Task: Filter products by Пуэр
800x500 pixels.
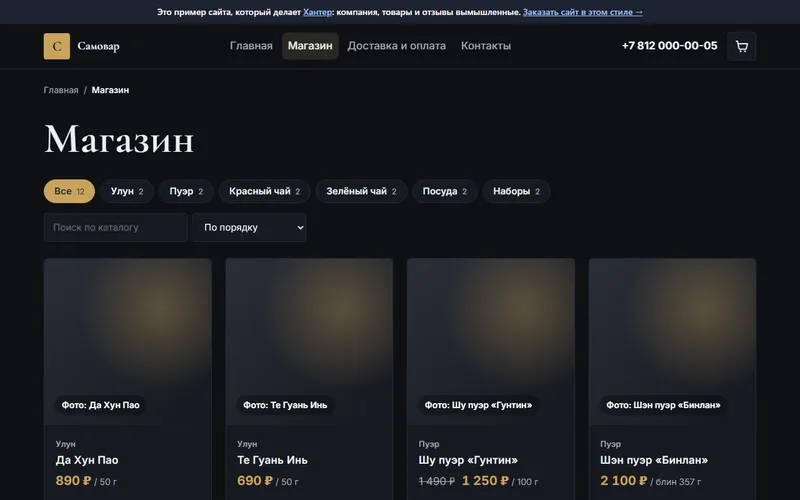Action: (x=186, y=191)
